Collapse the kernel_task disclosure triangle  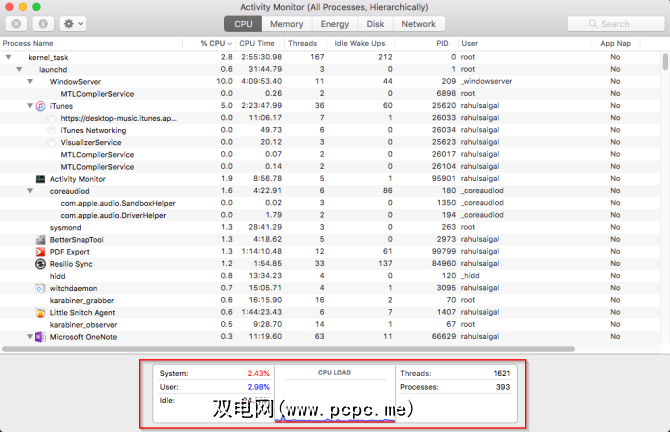[x=8, y=57]
